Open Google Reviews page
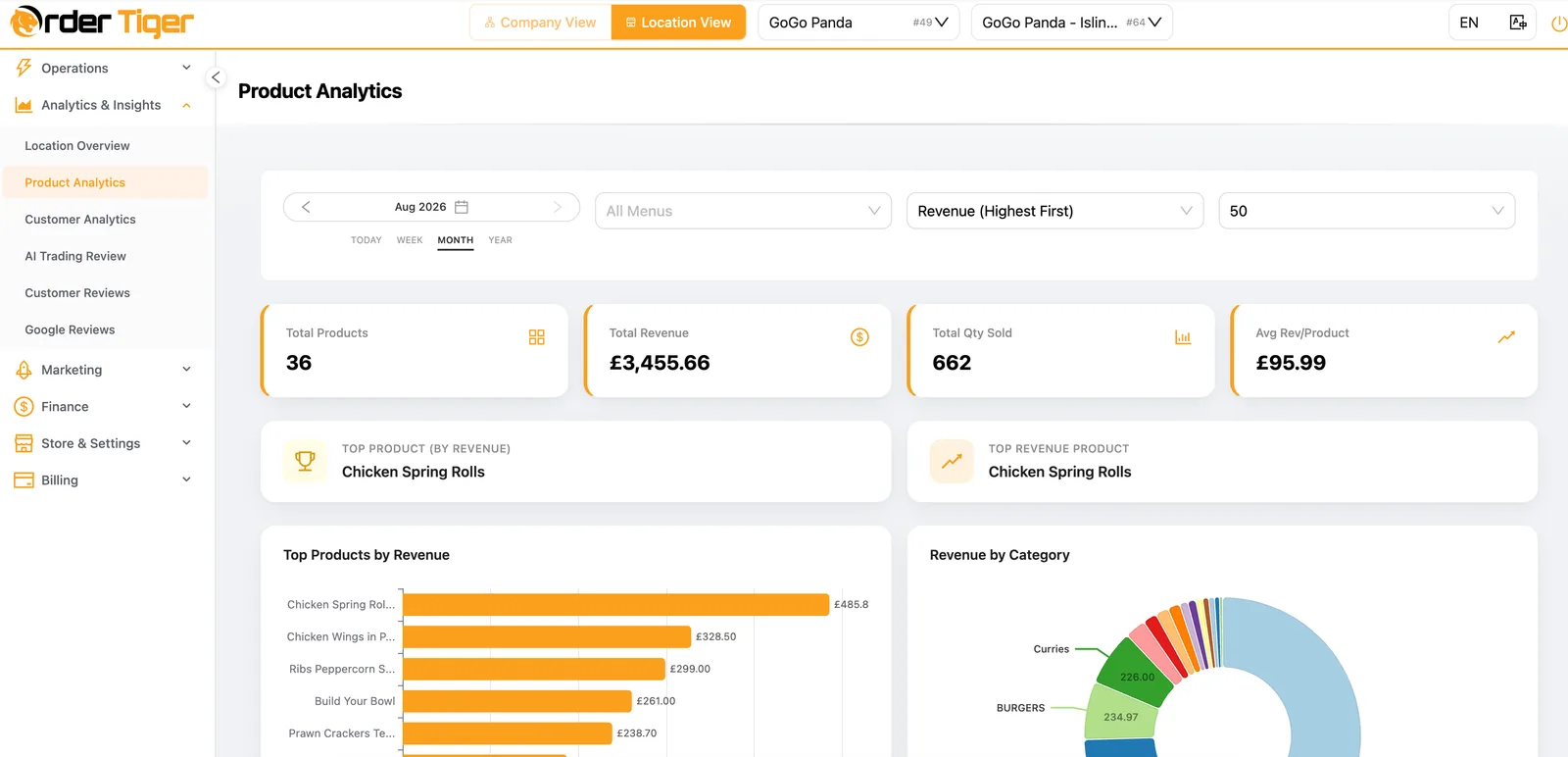Image resolution: width=1568 pixels, height=757 pixels. pos(105,329)
